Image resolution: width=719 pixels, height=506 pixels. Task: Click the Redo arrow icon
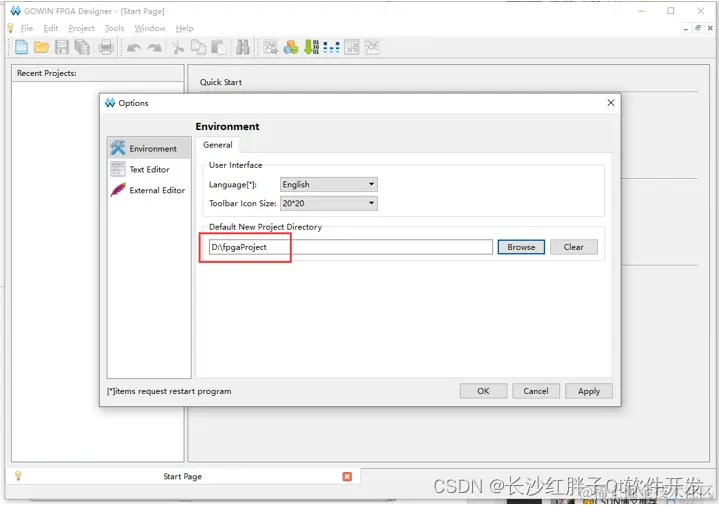tap(155, 48)
